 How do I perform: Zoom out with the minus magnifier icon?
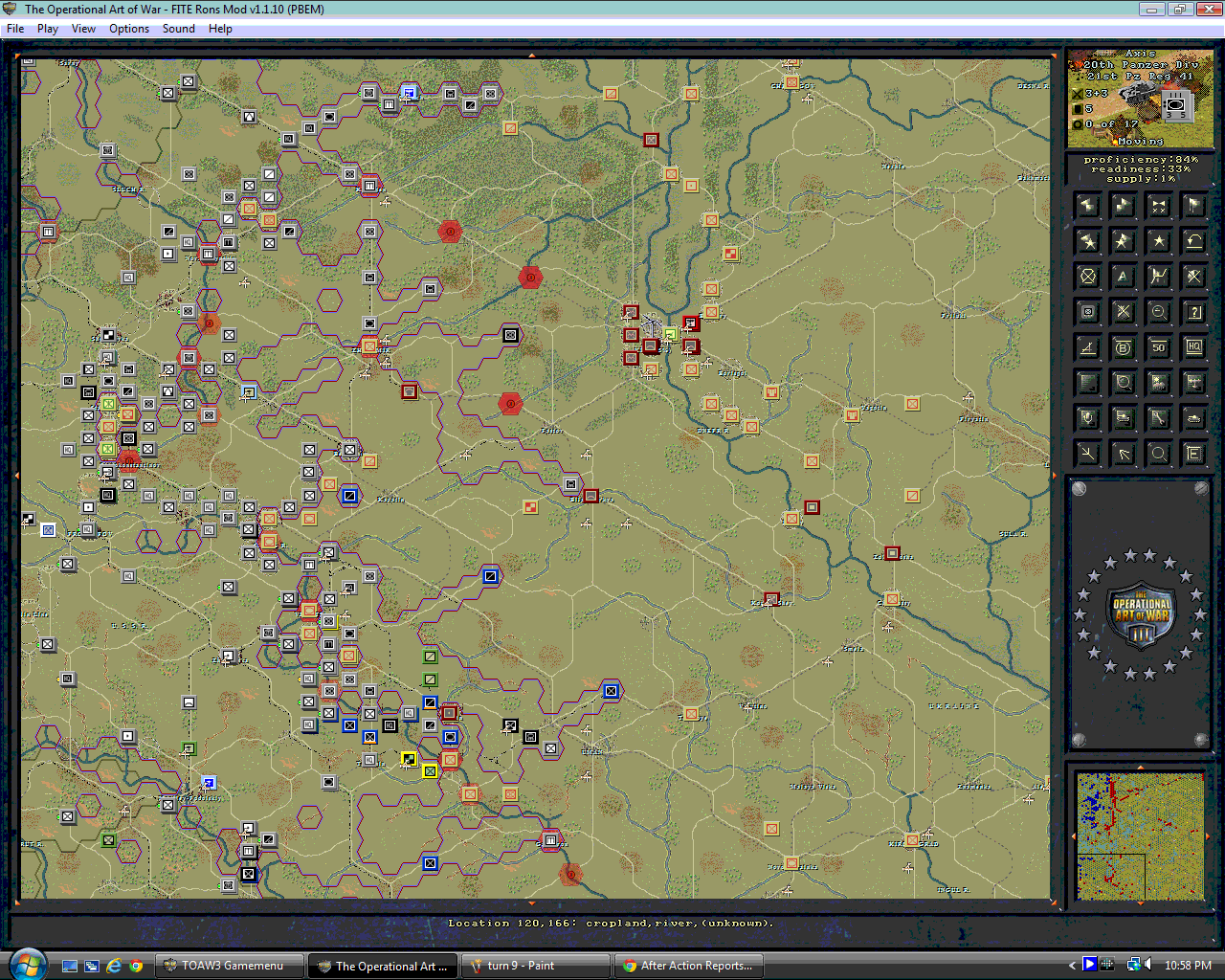click(x=1159, y=312)
